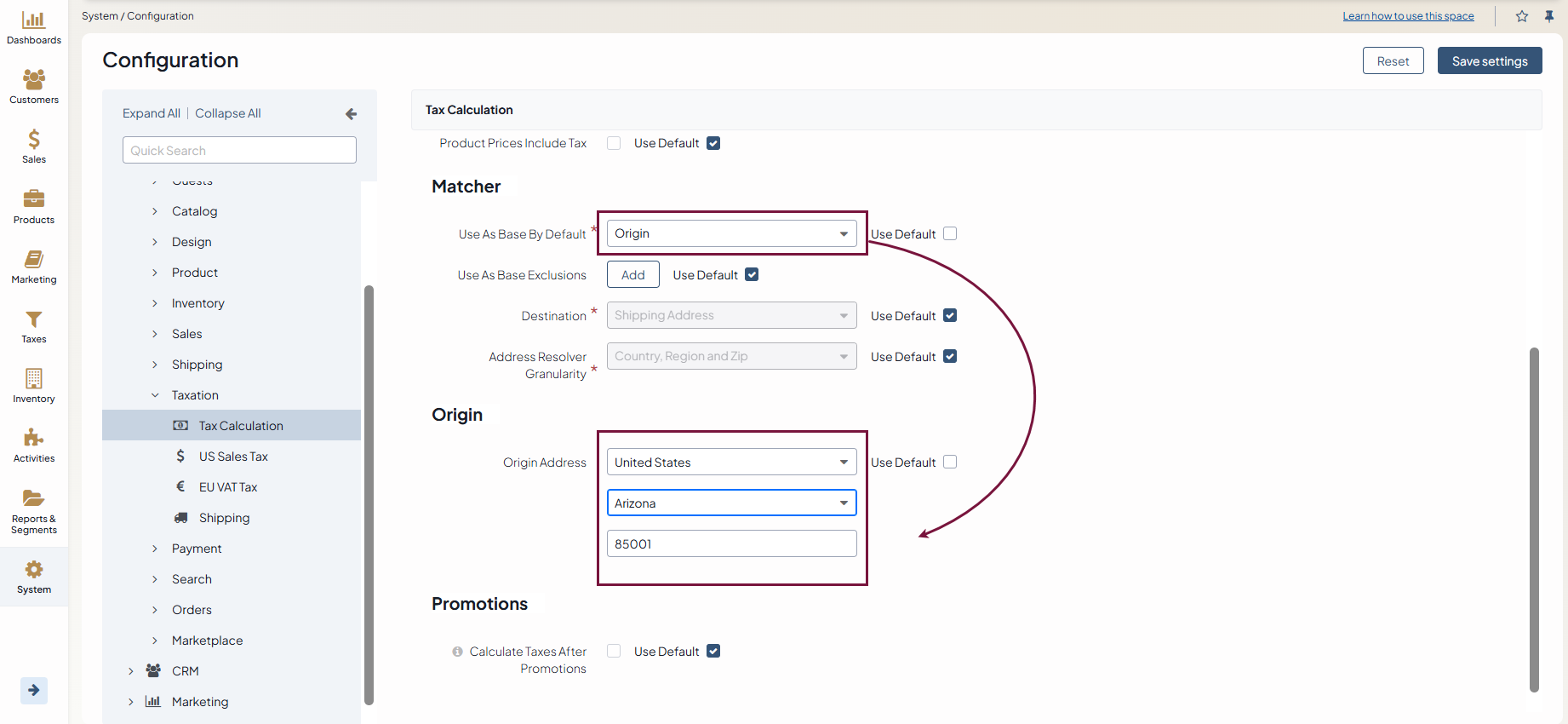Viewport: 1568px width, 724px height.
Task: Open the Learn how to use this space link
Action: coord(1408,16)
